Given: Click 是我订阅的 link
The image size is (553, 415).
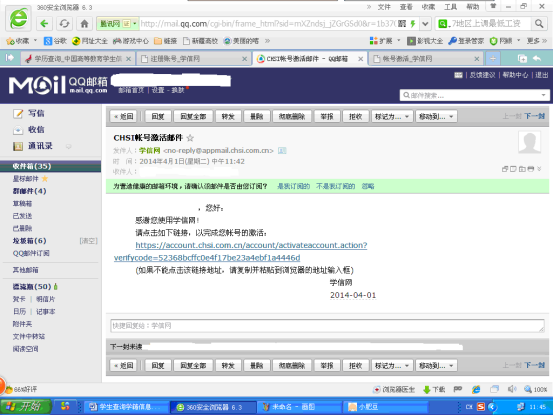Looking at the screenshot, I should coord(293,186).
